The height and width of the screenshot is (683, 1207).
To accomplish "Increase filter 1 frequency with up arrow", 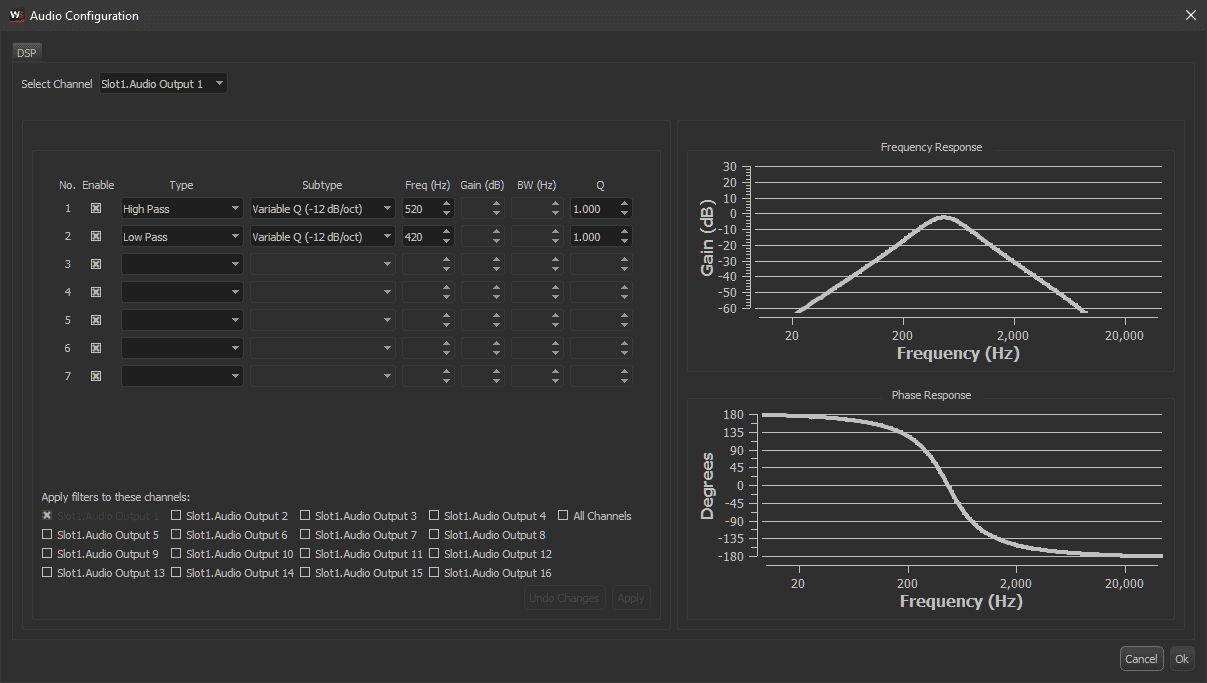I will tap(446, 204).
